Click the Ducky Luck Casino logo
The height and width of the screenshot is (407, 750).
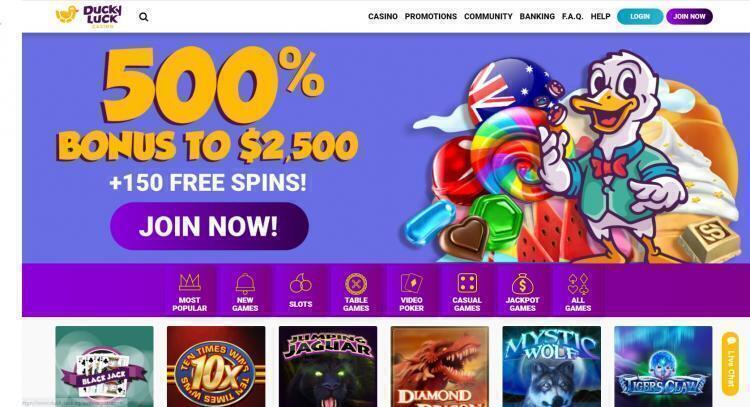coord(89,16)
